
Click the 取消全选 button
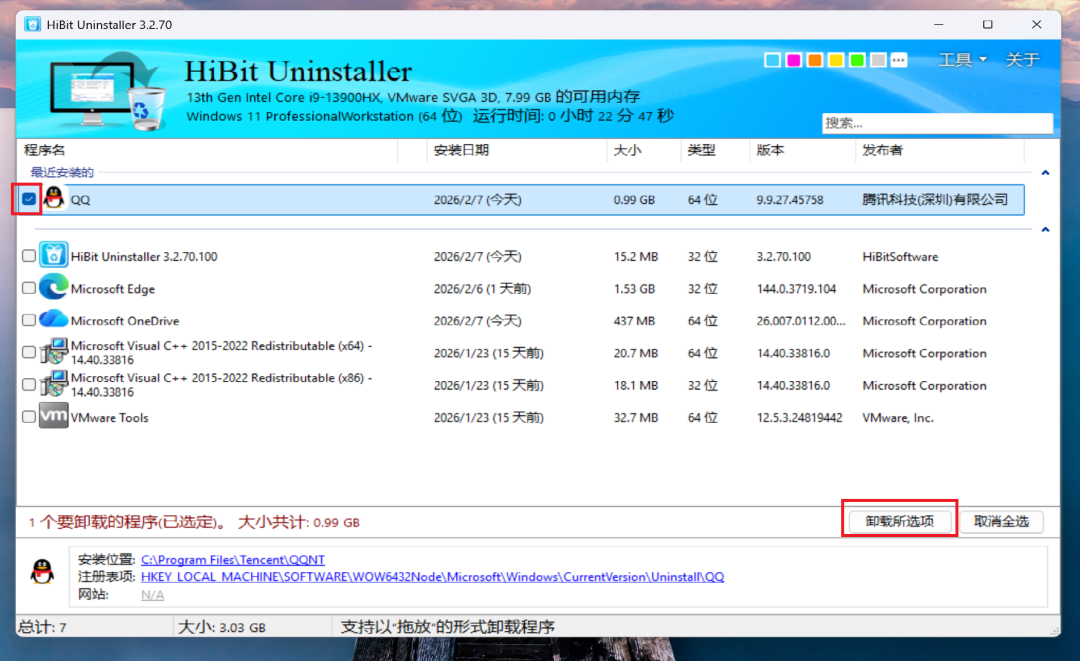click(x=1001, y=521)
